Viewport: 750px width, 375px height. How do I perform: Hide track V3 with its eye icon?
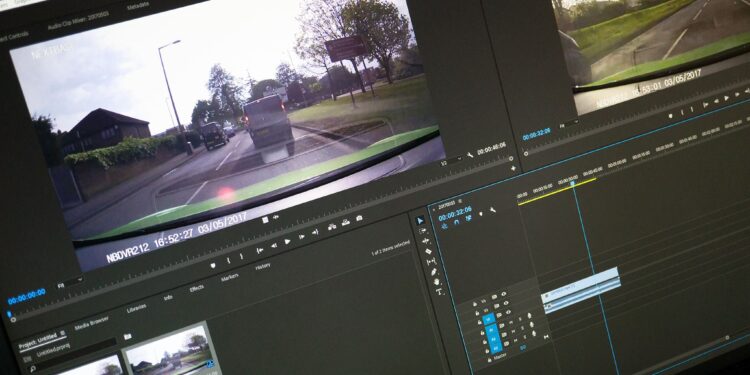pyautogui.click(x=504, y=294)
